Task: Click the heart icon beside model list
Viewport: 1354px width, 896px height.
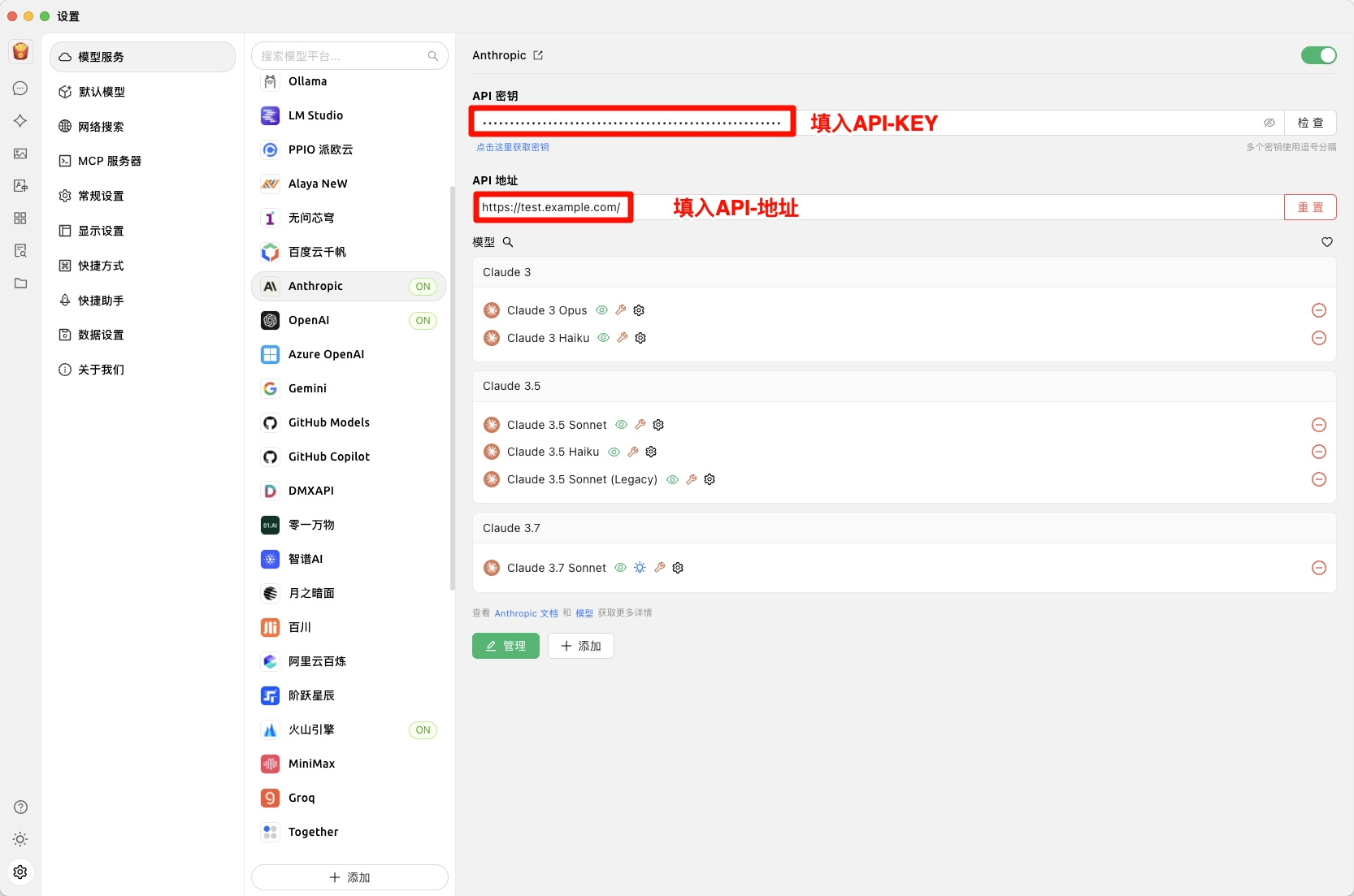Action: tap(1327, 242)
